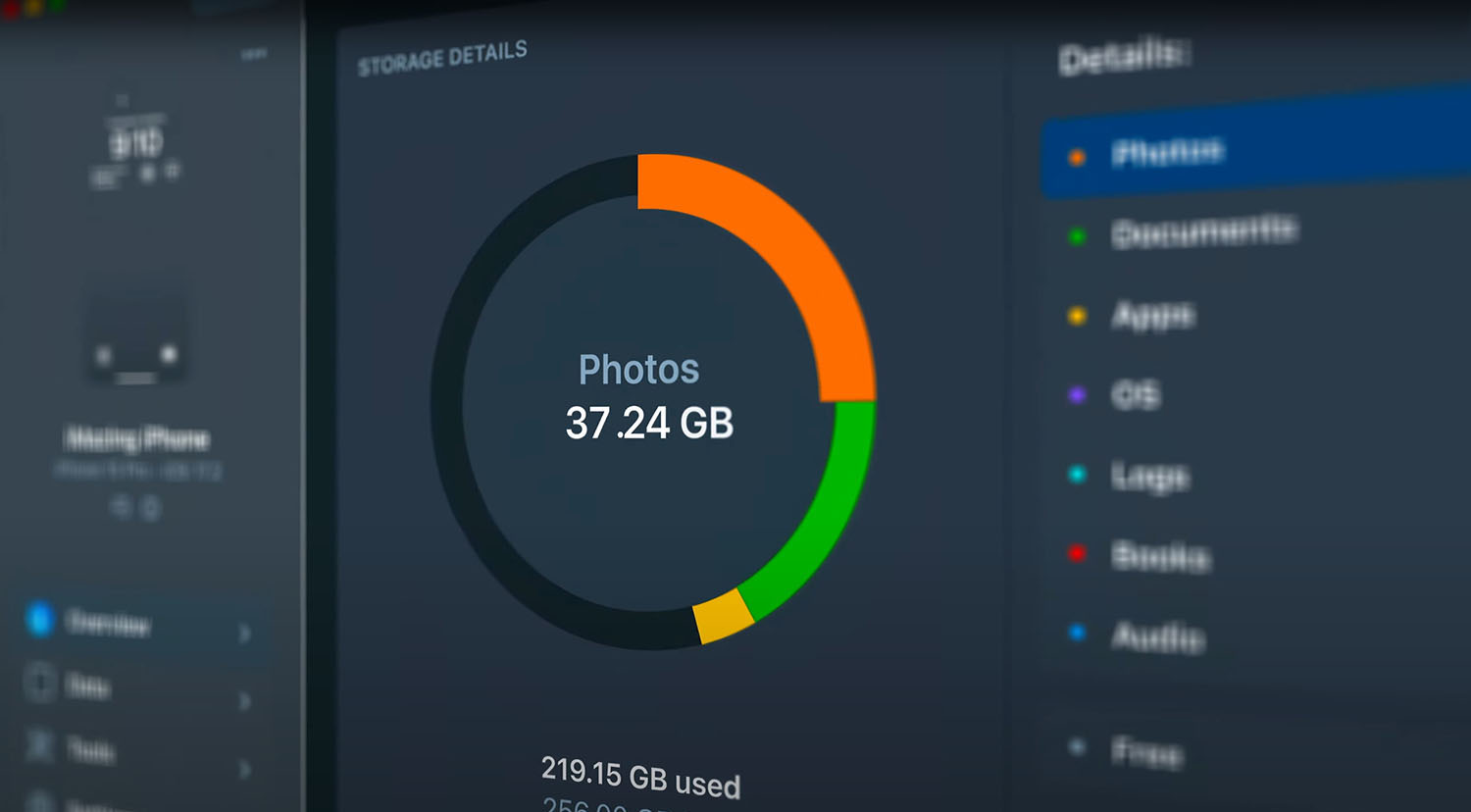Click the blue Overview icon in sidebar
The width and height of the screenshot is (1471, 812).
tap(39, 619)
